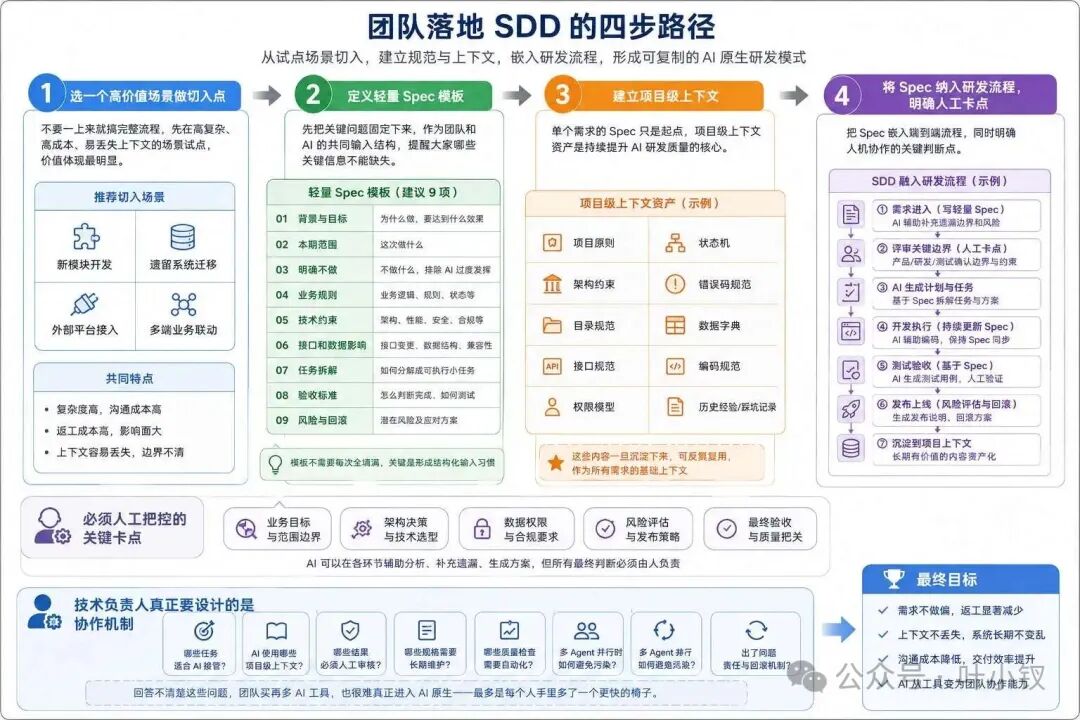Click the 建立项目级上下文 header
Image resolution: width=1080 pixels, height=720 pixels.
654,95
